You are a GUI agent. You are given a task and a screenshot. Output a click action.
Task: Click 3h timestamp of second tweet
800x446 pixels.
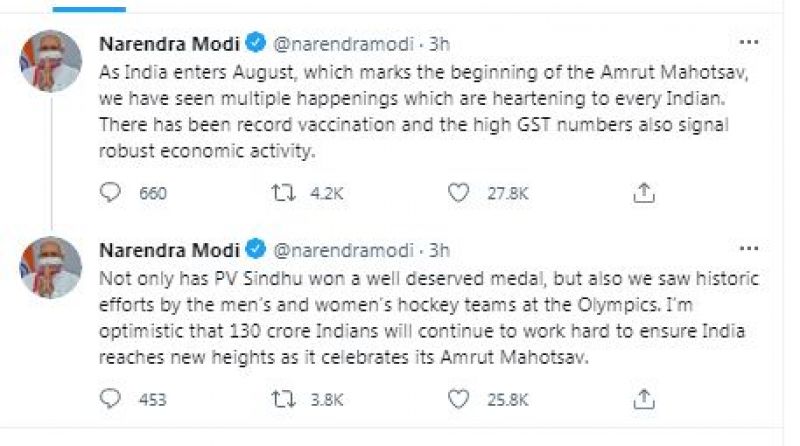439,249
